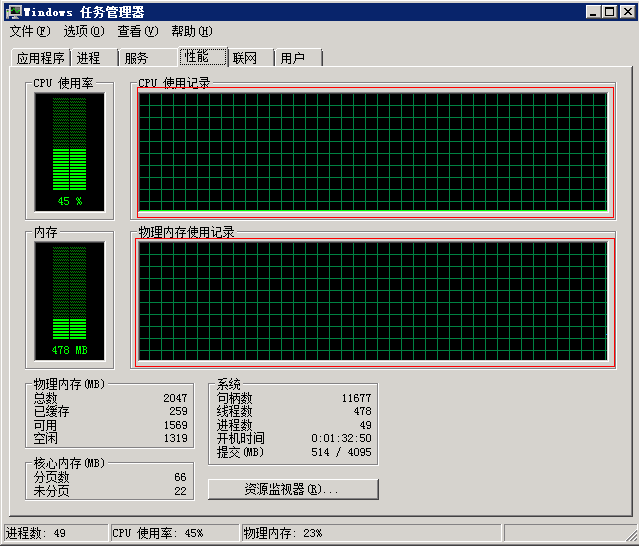Screen dimensions: 639x546
Task: Open the 文件 menu
Action: tap(29, 31)
